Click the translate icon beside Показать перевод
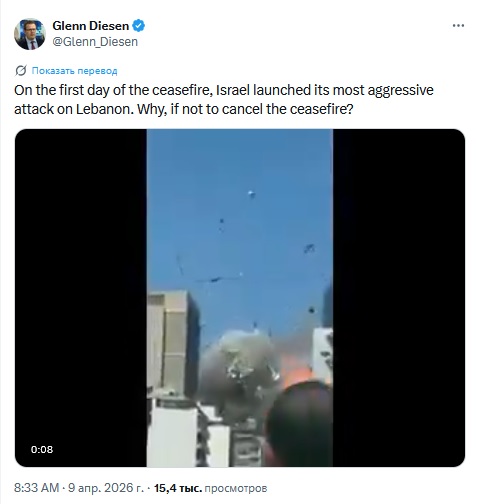The width and height of the screenshot is (478, 504). [21, 71]
